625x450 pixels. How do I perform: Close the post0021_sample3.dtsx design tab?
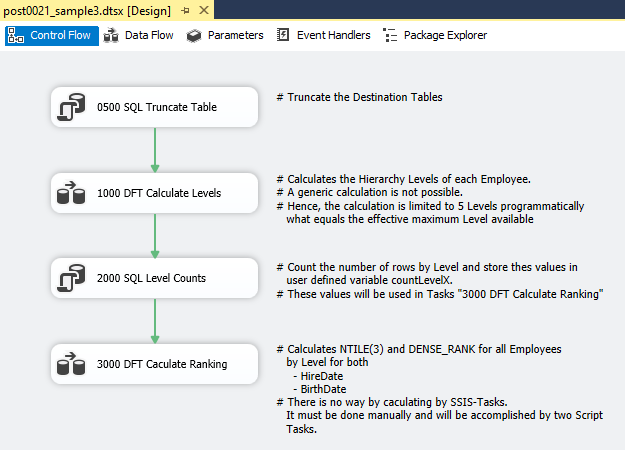click(x=204, y=10)
